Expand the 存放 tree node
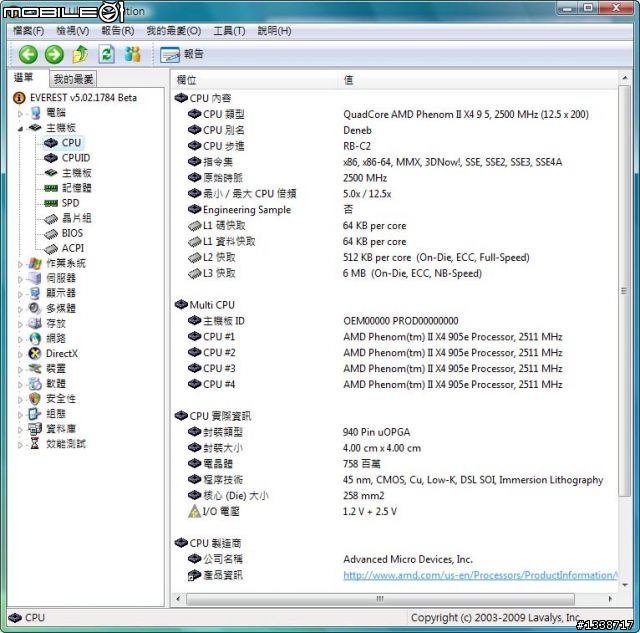This screenshot has height=633, width=640. pos(20,324)
